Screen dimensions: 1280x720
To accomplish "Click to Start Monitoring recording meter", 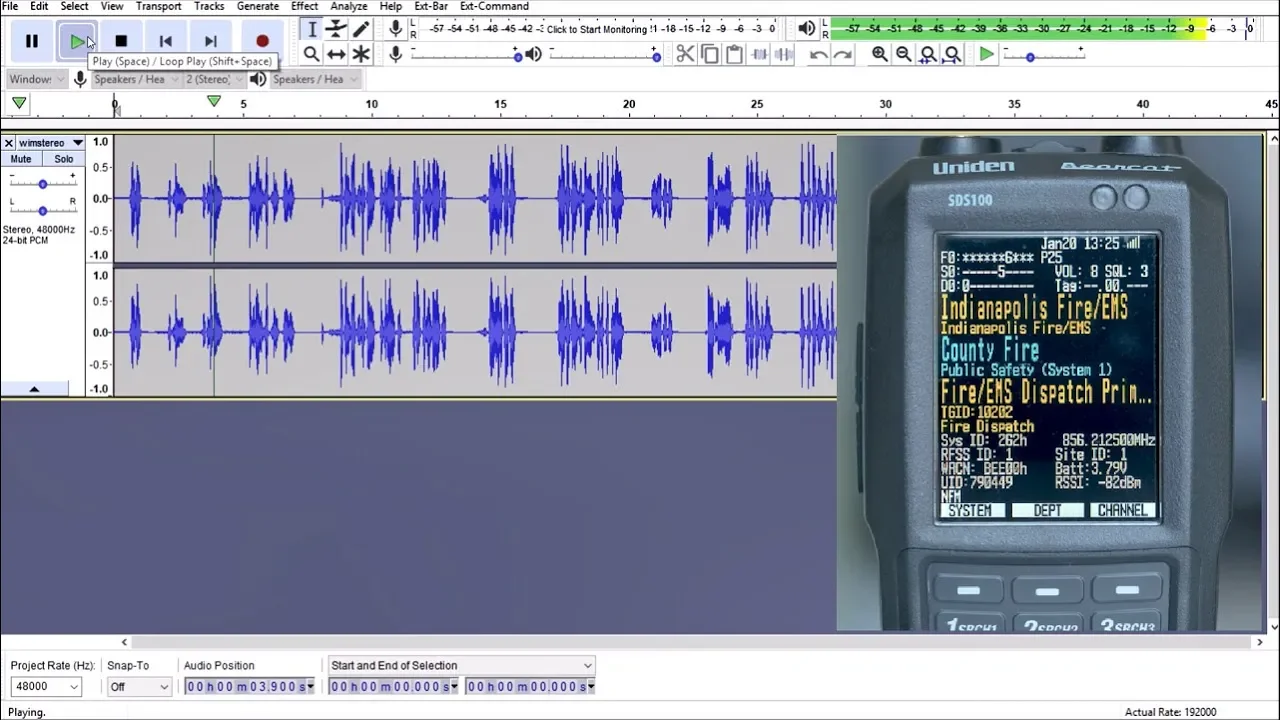I will point(597,29).
